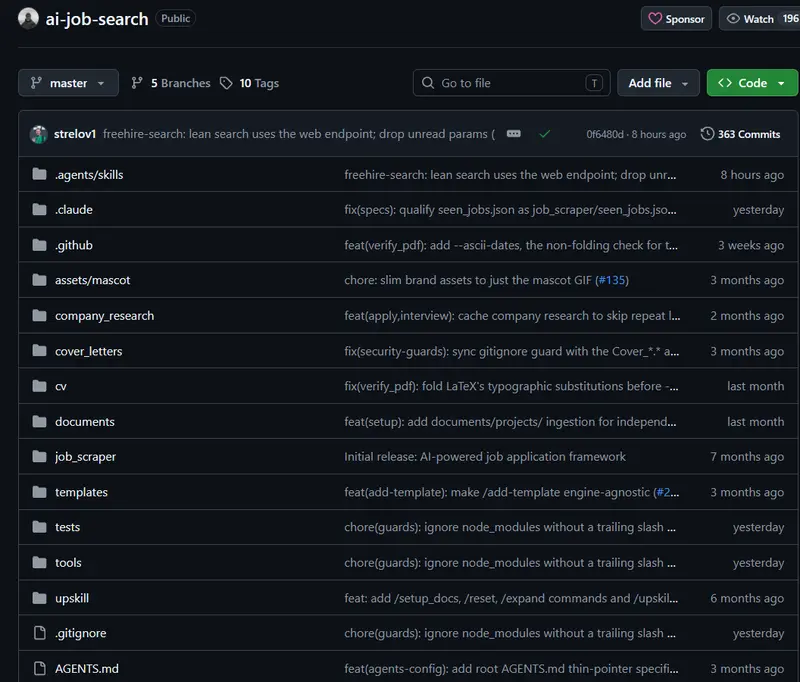Open the templates folder
The height and width of the screenshot is (682, 800).
[81, 492]
